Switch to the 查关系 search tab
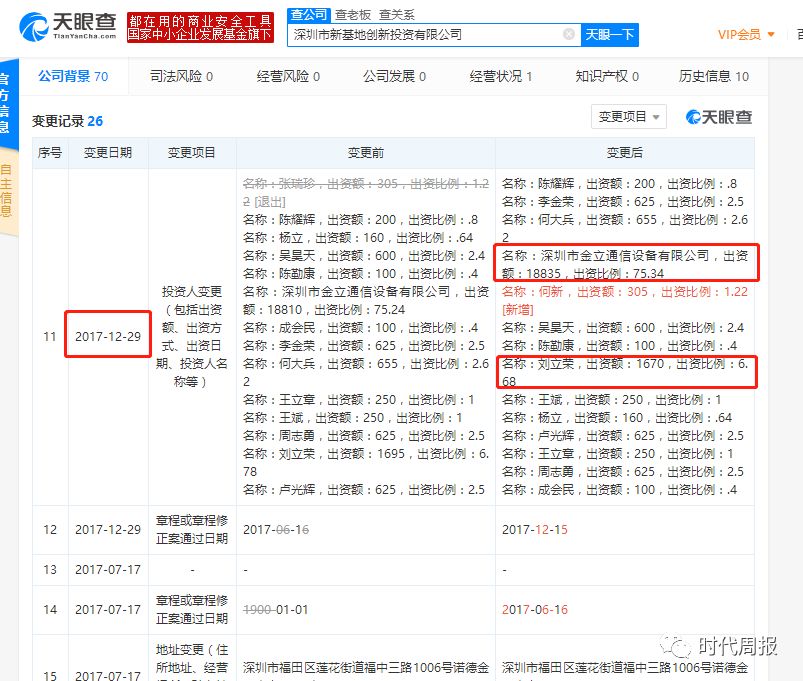 (394, 15)
